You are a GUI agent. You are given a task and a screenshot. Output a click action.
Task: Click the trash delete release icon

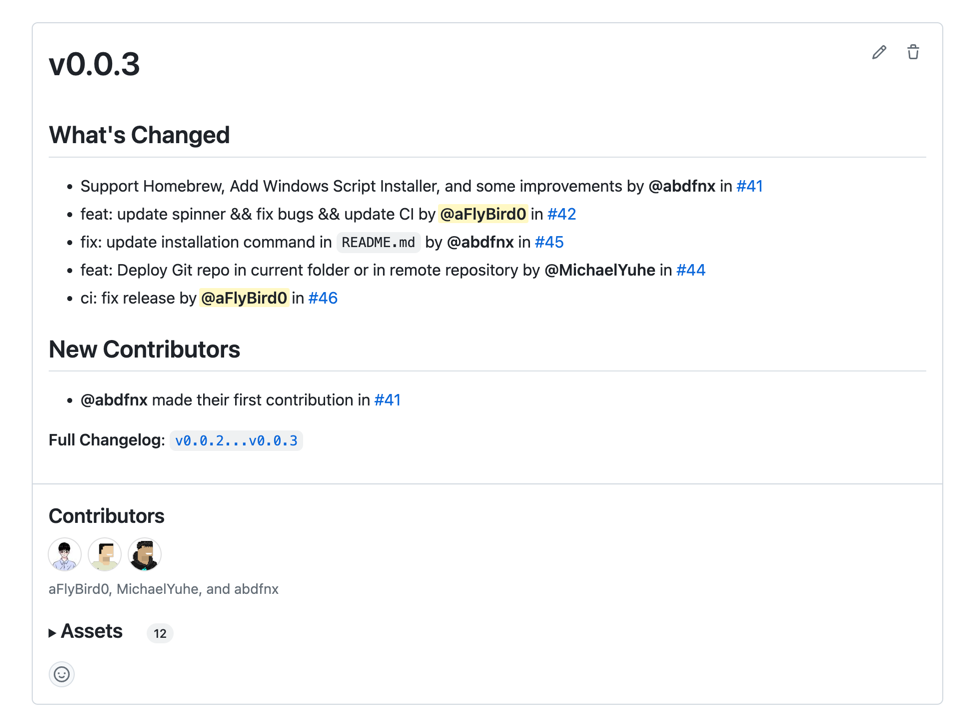[x=913, y=52]
